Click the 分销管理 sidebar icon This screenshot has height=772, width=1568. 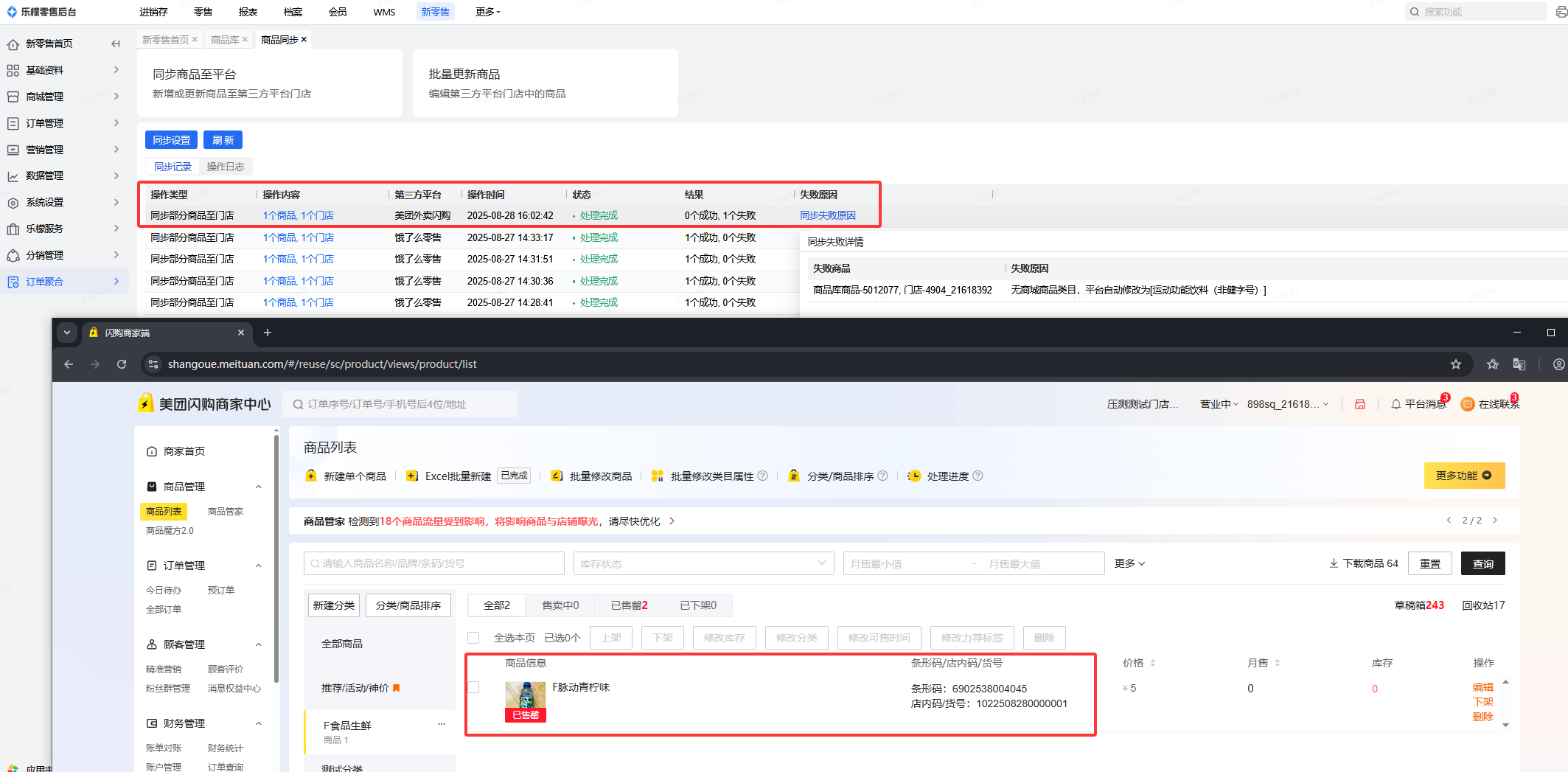click(x=13, y=255)
